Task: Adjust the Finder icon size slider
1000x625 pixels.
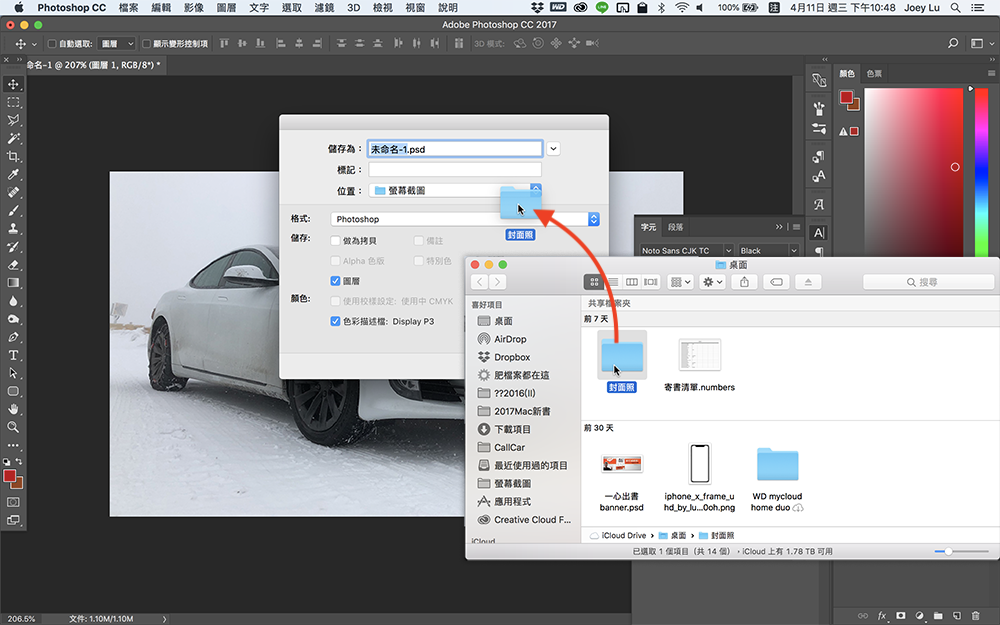Action: click(961, 551)
